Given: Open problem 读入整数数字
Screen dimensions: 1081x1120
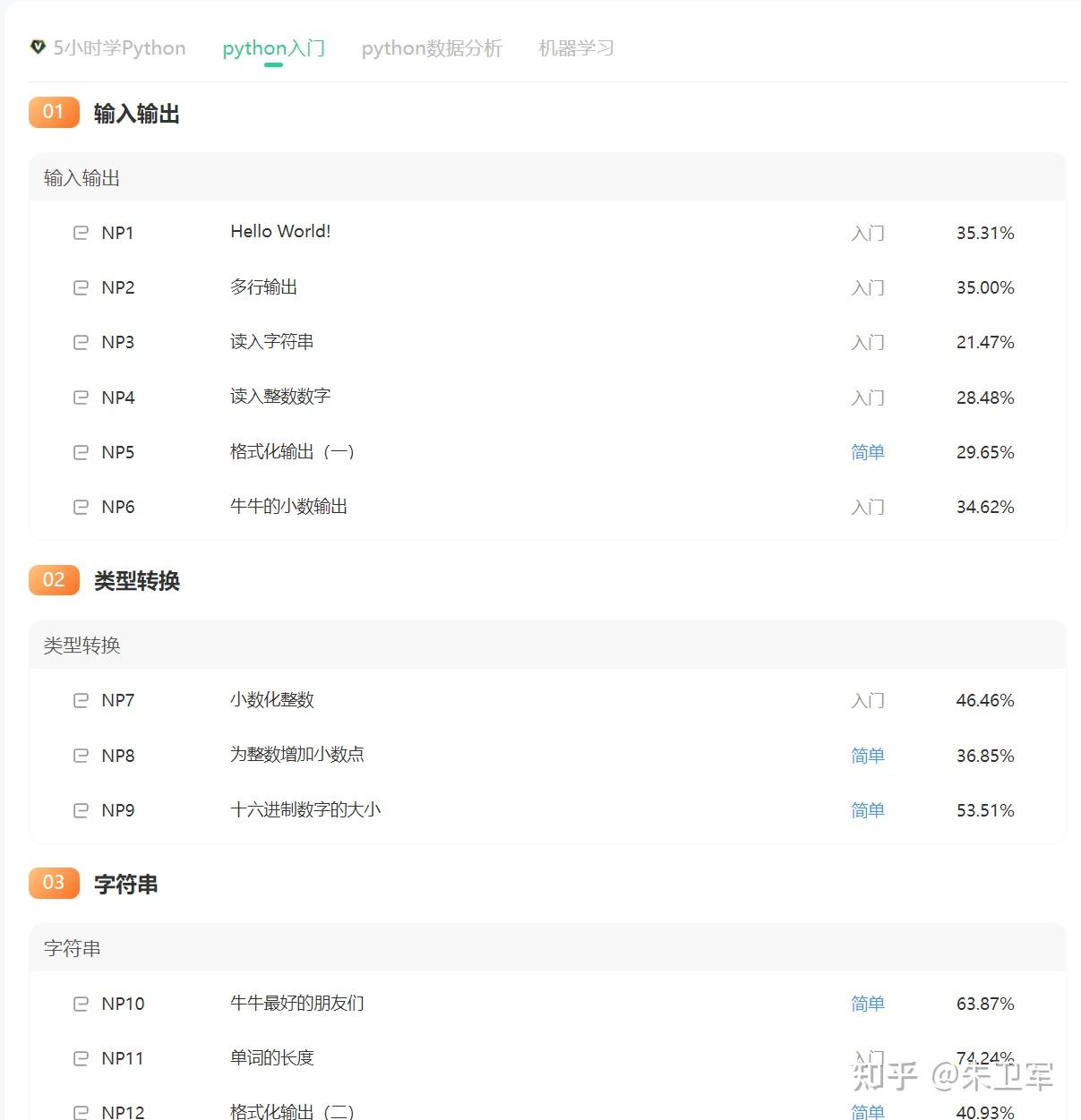Looking at the screenshot, I should [280, 397].
